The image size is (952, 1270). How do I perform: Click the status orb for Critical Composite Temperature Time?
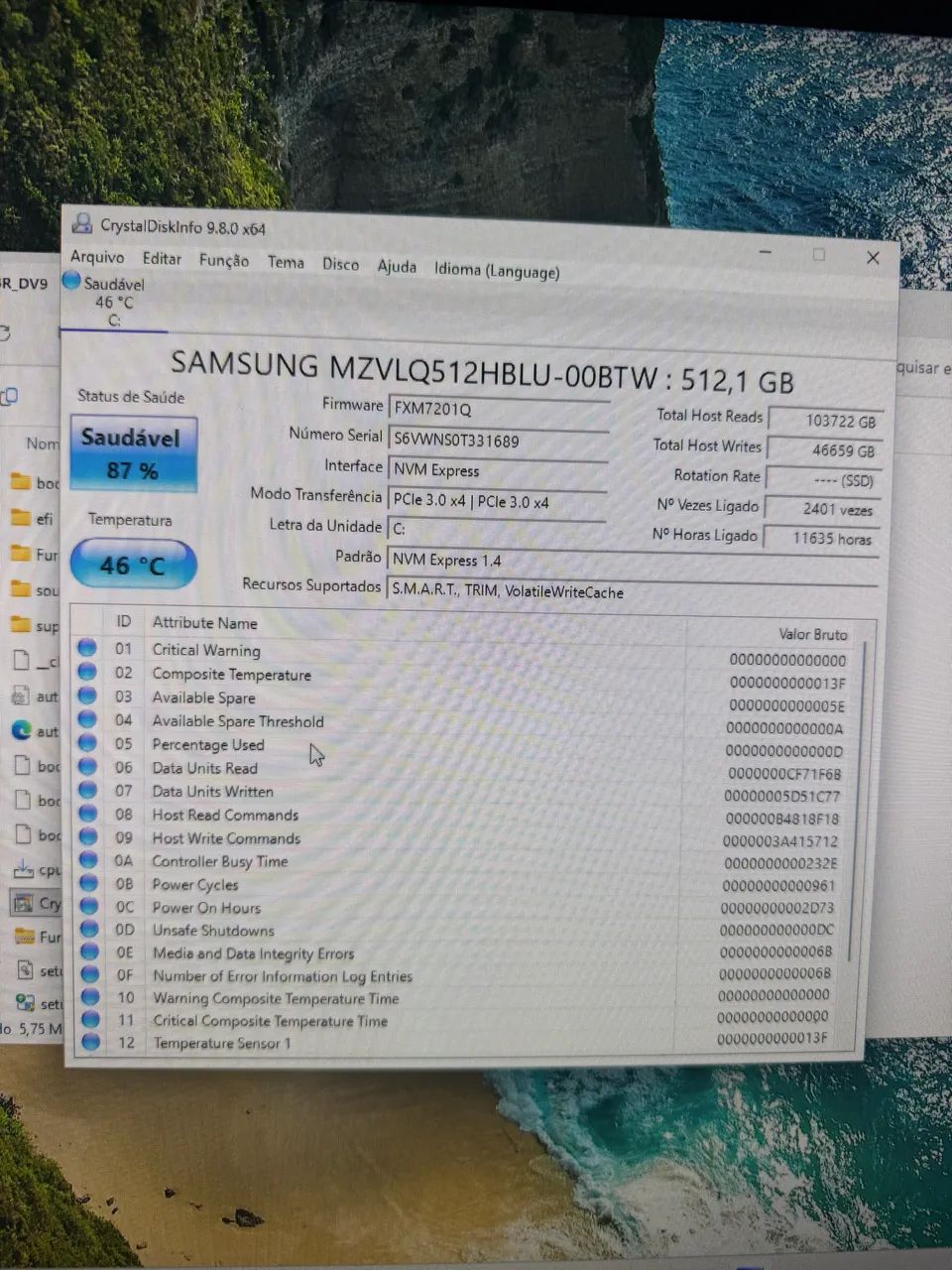pyautogui.click(x=91, y=1020)
